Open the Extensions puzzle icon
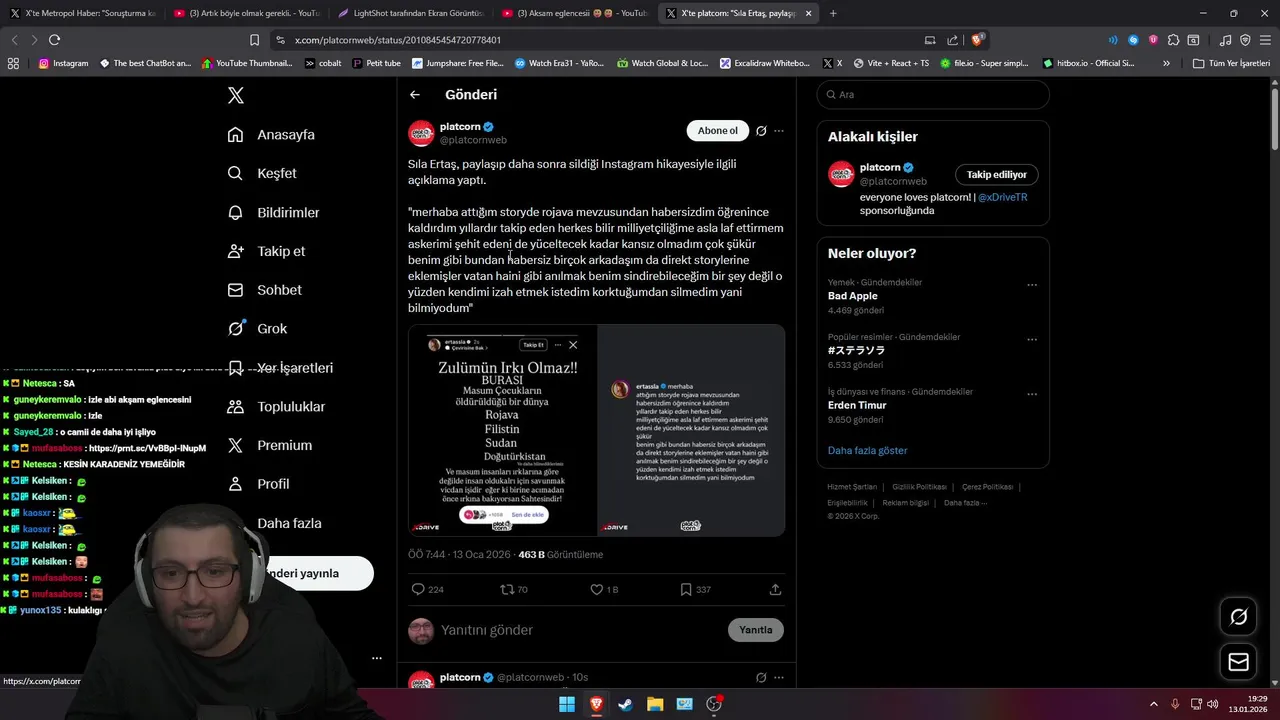 [x=1174, y=40]
